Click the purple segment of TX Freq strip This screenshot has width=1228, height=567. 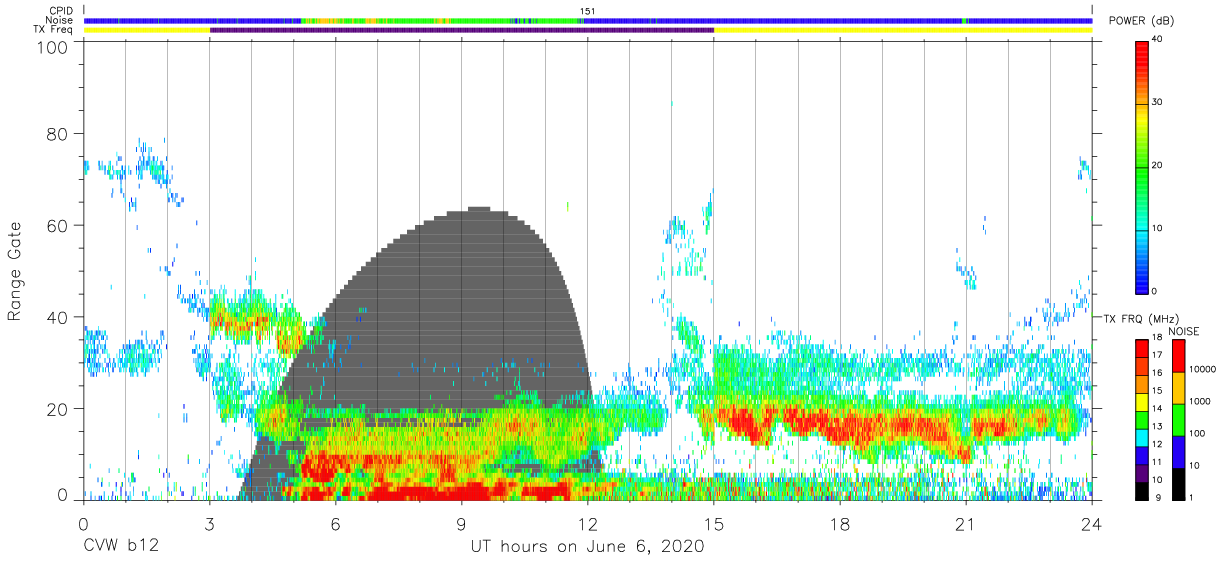[x=462, y=30]
